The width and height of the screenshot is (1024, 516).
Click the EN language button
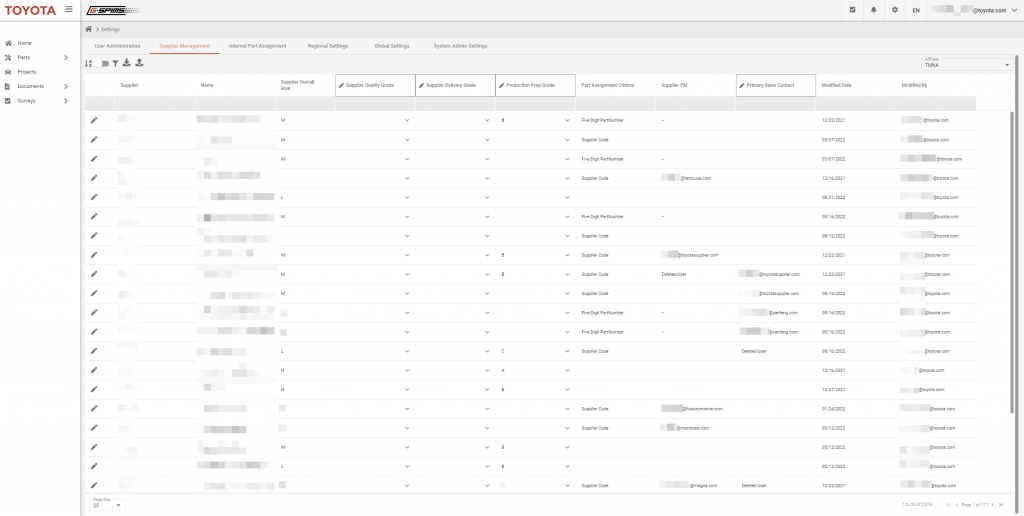coord(916,10)
